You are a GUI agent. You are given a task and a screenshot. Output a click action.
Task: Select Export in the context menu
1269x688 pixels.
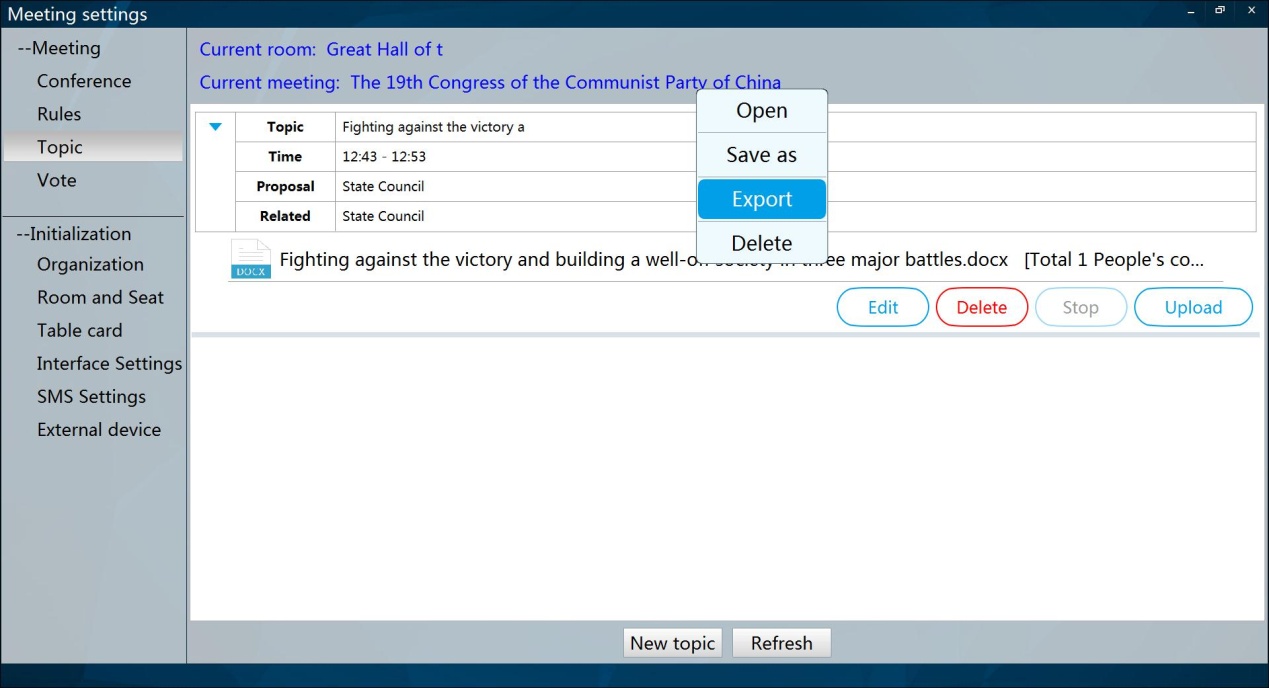762,199
